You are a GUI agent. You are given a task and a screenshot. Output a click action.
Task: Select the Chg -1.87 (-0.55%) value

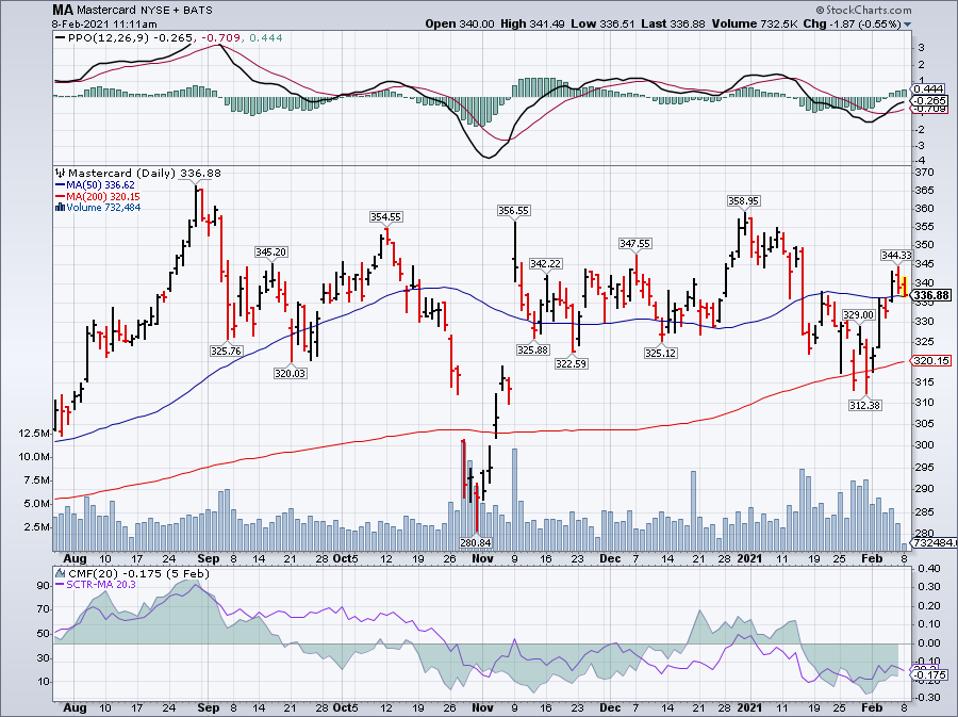852,24
